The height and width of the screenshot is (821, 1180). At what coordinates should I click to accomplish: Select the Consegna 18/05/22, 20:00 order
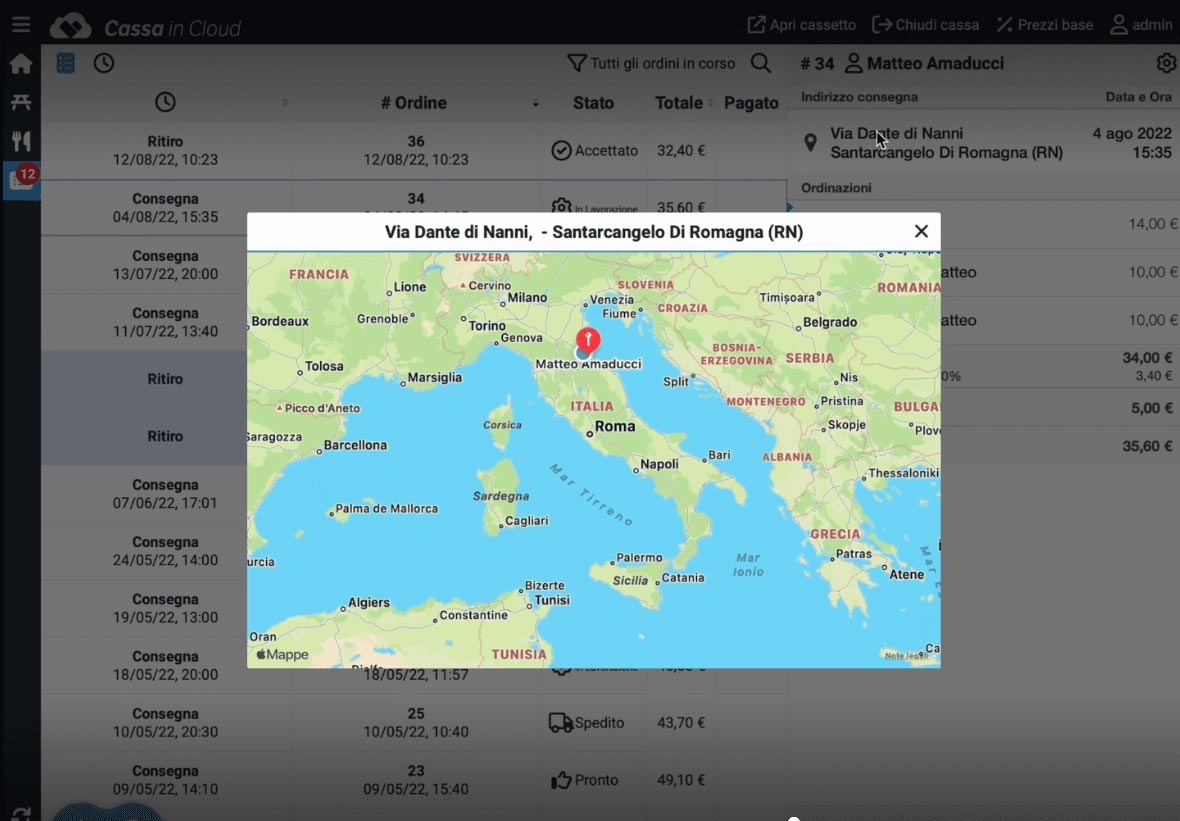point(165,665)
